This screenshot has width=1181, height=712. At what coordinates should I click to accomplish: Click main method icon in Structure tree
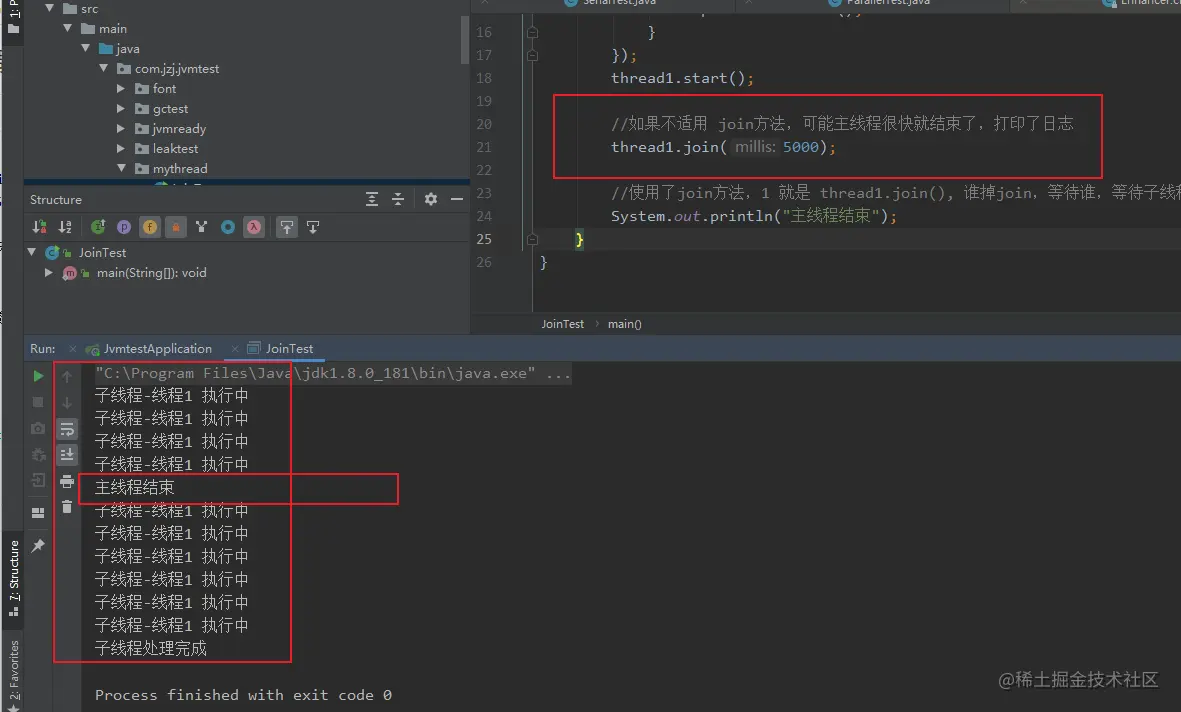pos(69,273)
